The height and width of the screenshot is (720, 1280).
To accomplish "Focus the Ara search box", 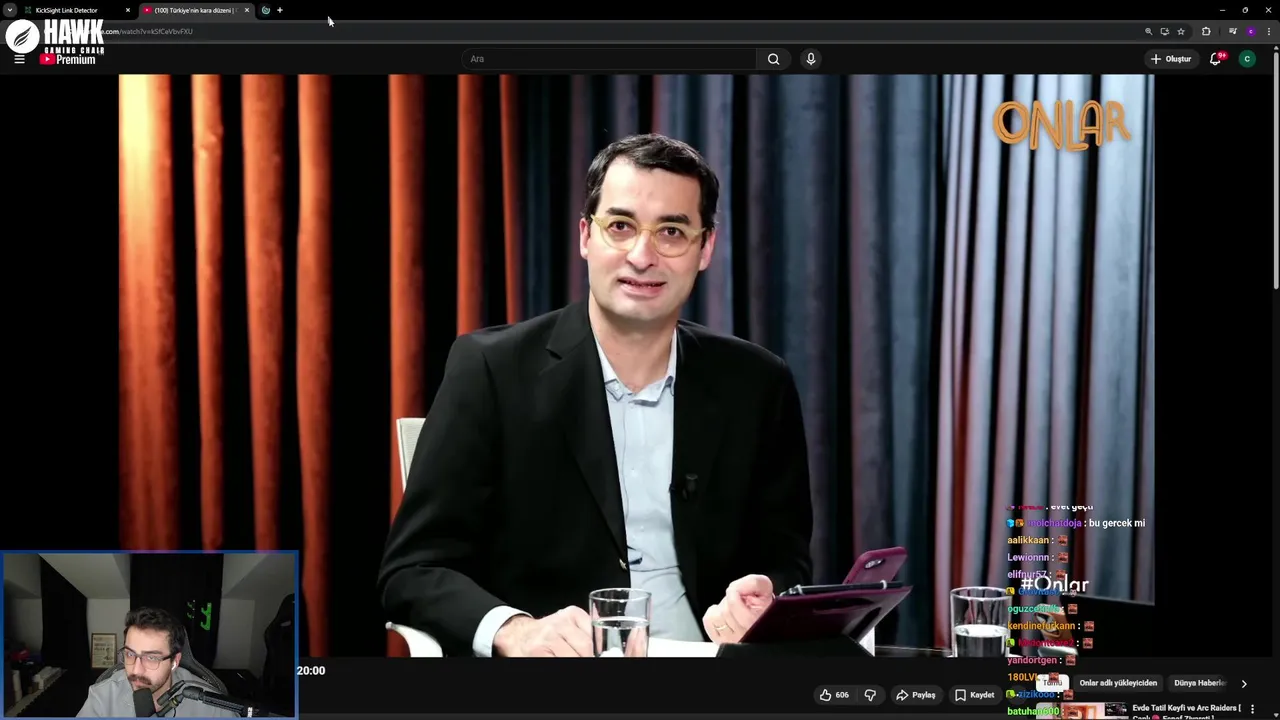I will [609, 59].
